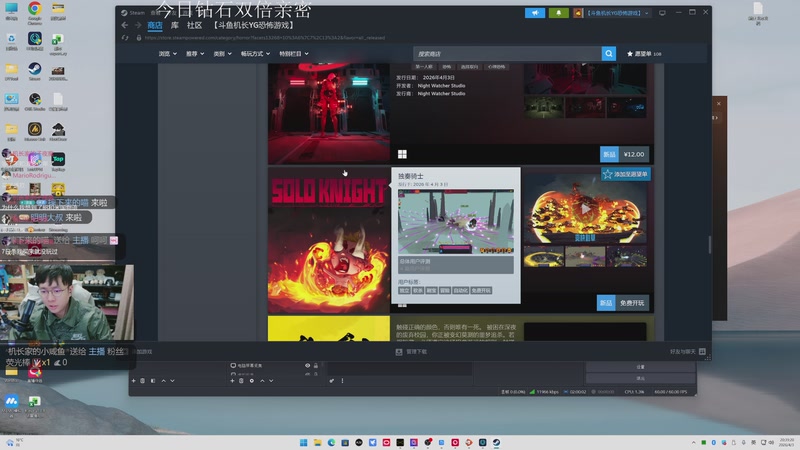Viewport: 800px width, 450px height.
Task: Open Google Chrome desktop shortcut
Action: (x=35, y=13)
